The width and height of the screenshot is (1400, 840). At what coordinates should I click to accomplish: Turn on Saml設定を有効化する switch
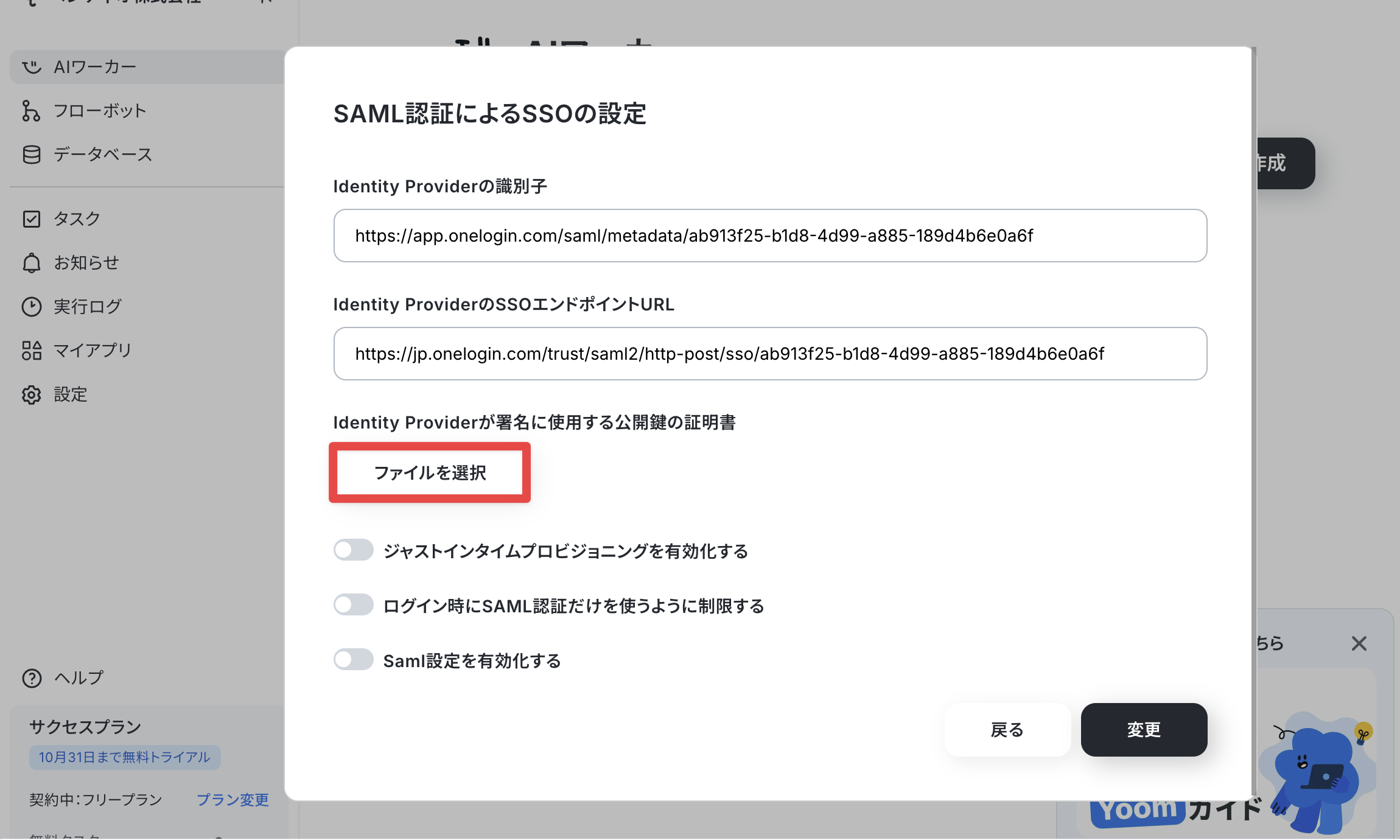point(354,660)
